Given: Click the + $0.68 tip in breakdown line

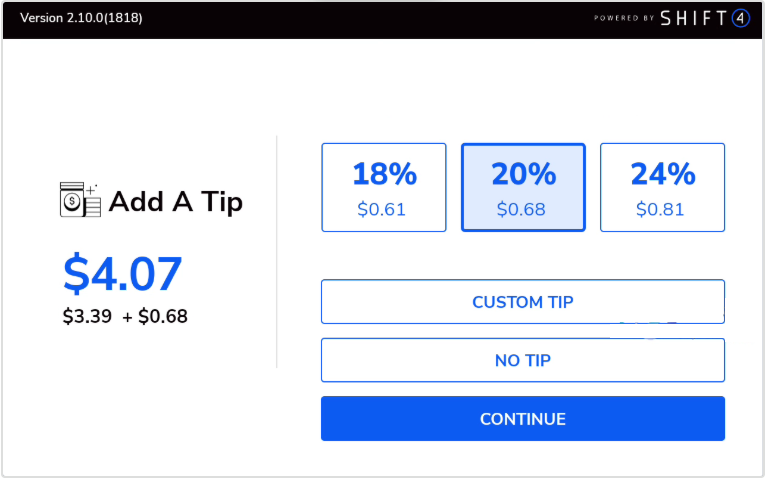Looking at the screenshot, I should point(162,317).
